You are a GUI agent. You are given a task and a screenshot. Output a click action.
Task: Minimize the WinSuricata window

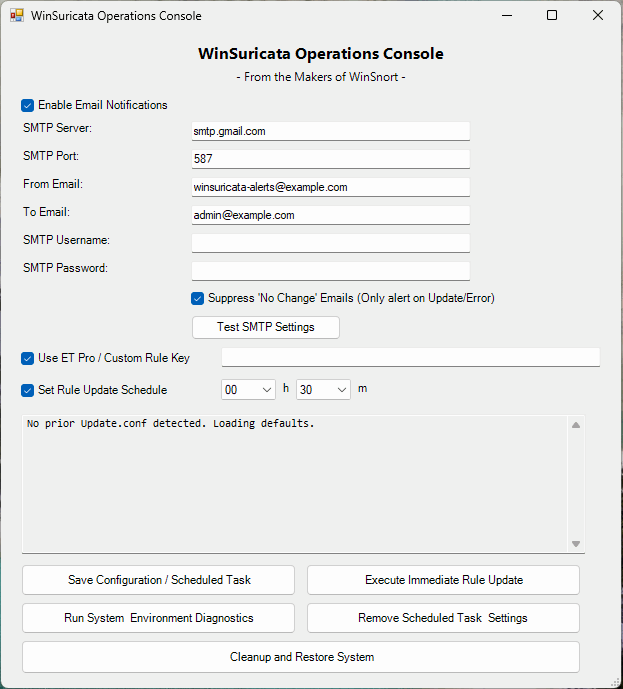point(507,15)
